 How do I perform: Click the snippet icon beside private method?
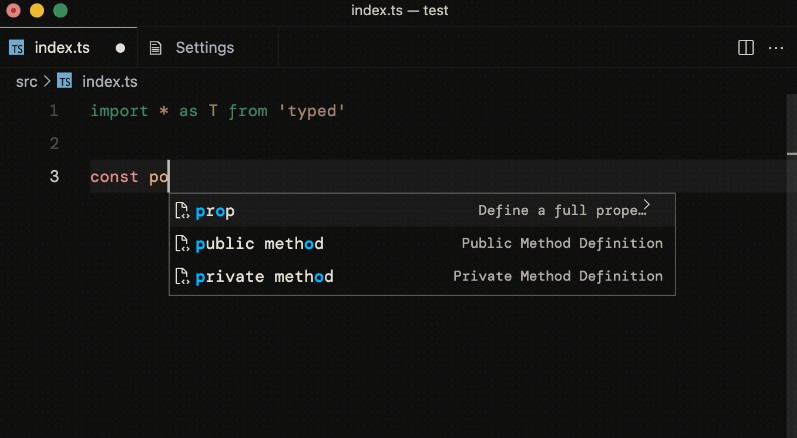[x=182, y=277]
